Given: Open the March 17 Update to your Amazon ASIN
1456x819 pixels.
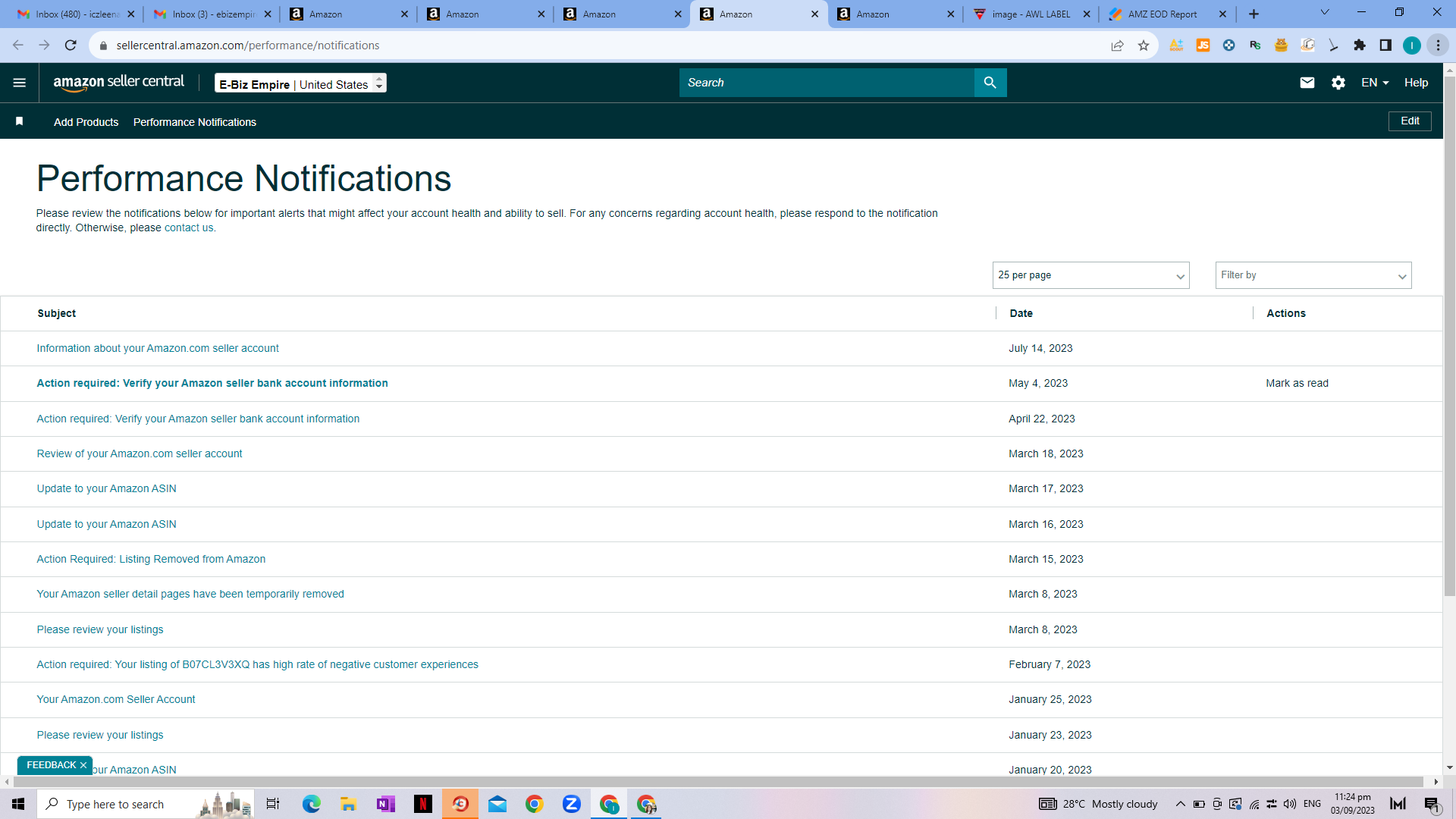Looking at the screenshot, I should coord(106,489).
